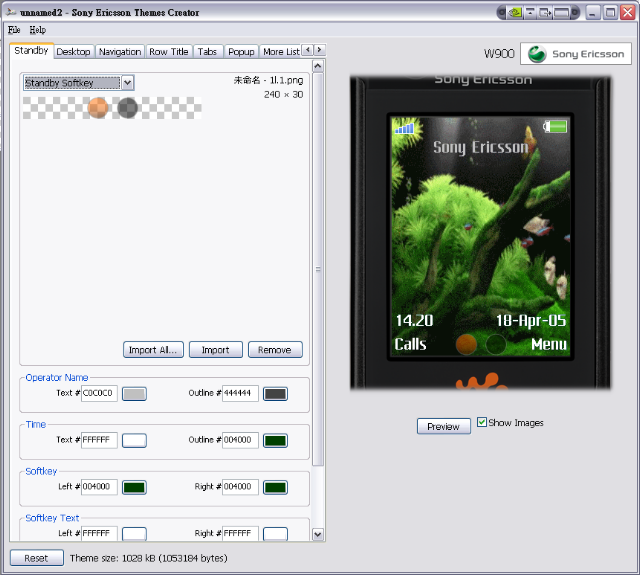
Task: Click the Reset button
Action: [37, 558]
